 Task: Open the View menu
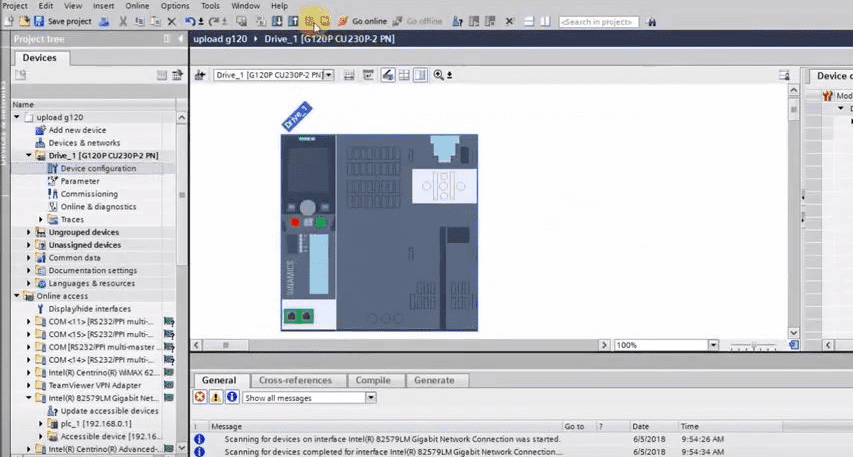pyautogui.click(x=73, y=5)
